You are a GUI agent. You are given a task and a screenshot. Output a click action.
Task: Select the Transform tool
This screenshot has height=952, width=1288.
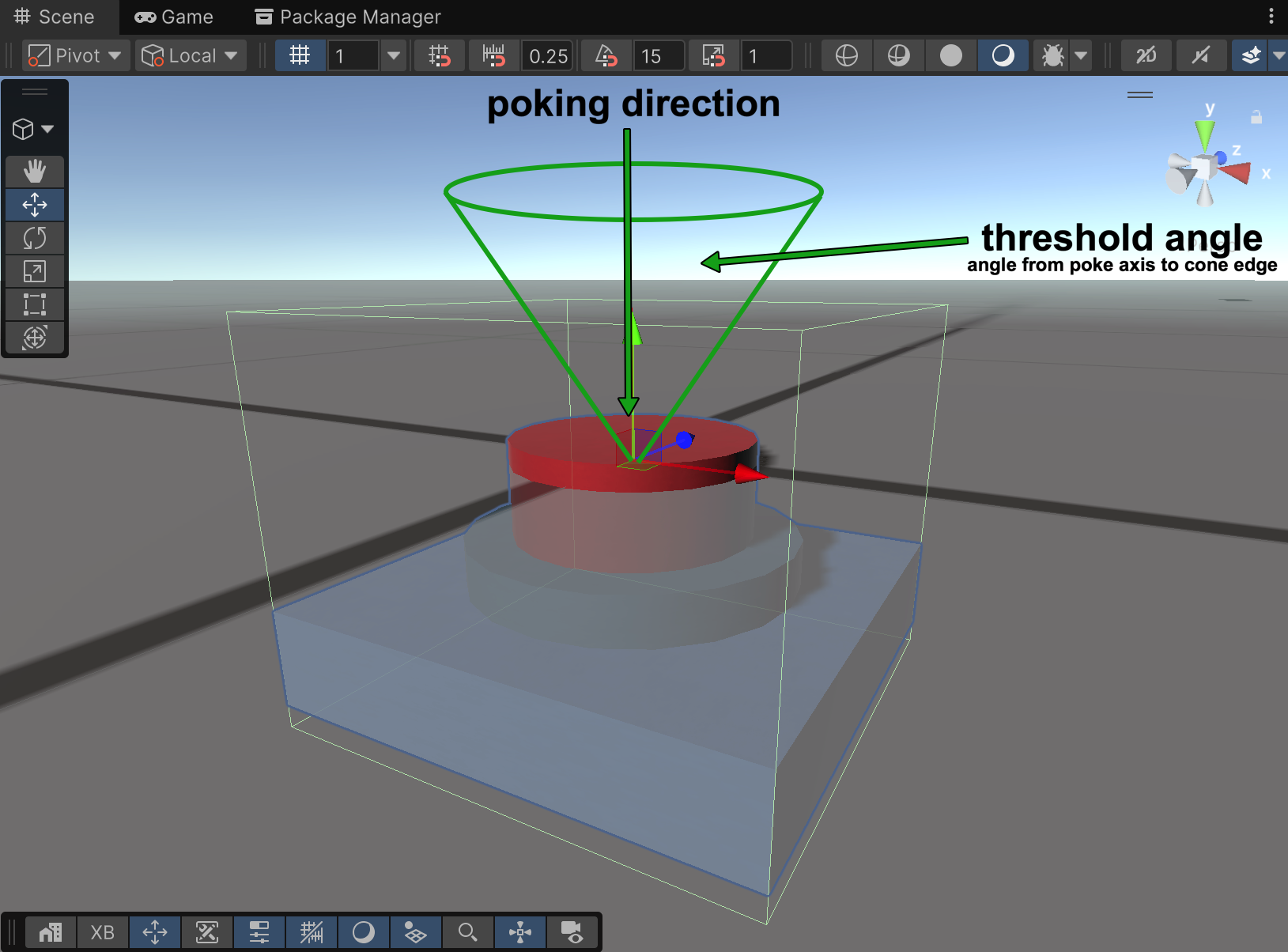(35, 338)
